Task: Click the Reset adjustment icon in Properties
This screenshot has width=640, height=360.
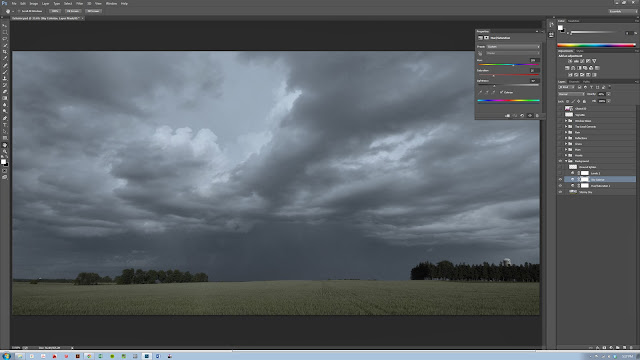Action: [x=522, y=116]
